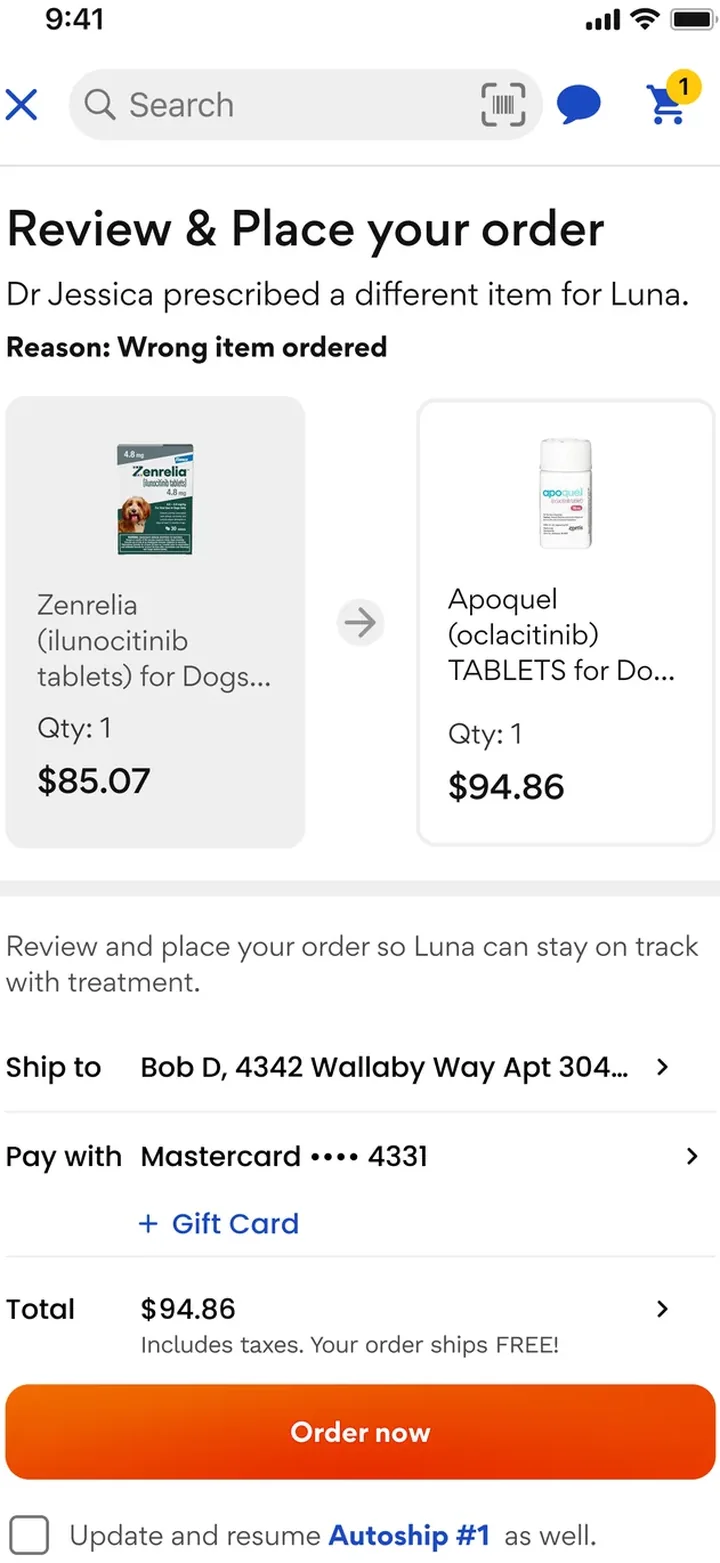
Task: Tap the barcode scanner icon in search
Action: click(x=503, y=104)
